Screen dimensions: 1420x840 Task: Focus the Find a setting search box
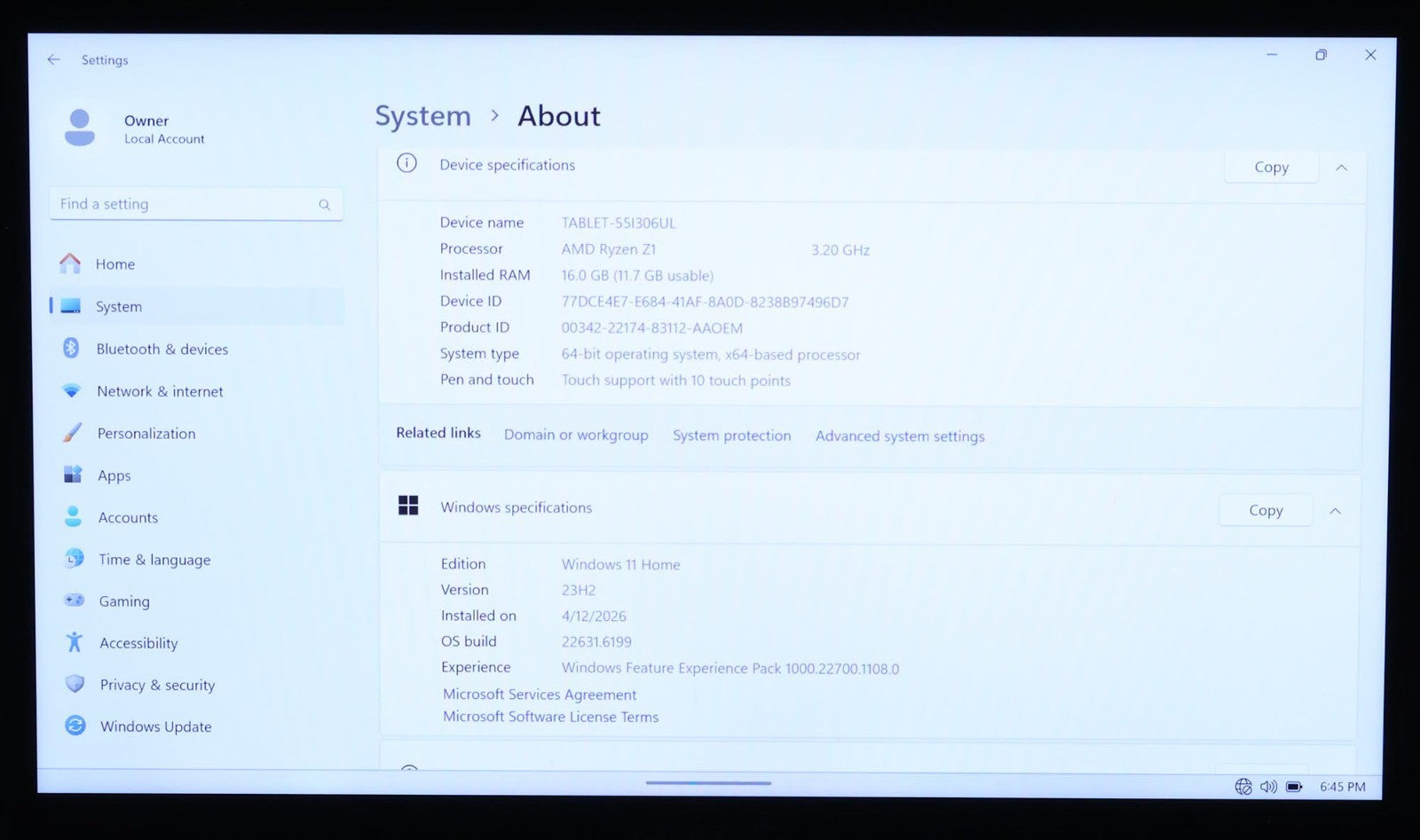[x=196, y=204]
